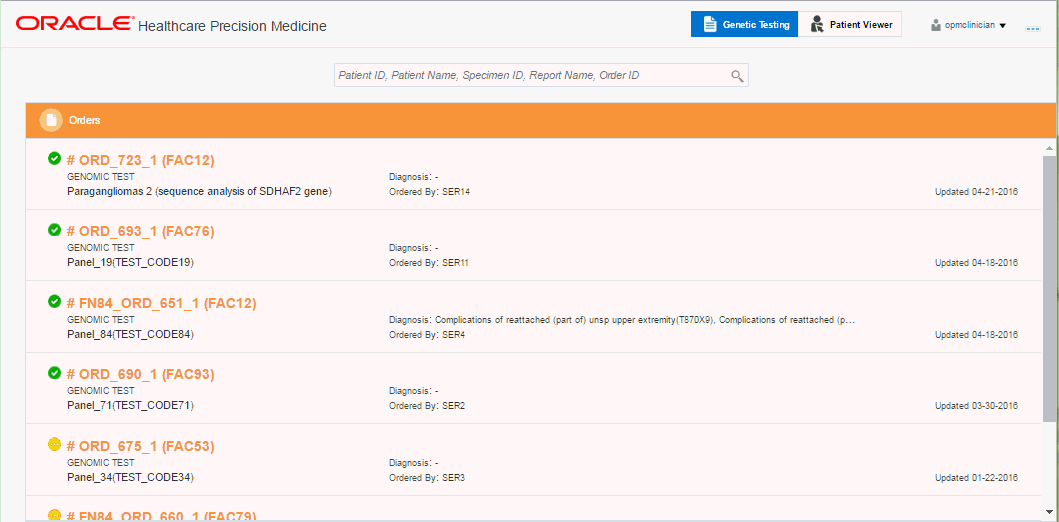The image size is (1059, 522).
Task: Click the scroll down arrow of orders list
Action: (1049, 511)
